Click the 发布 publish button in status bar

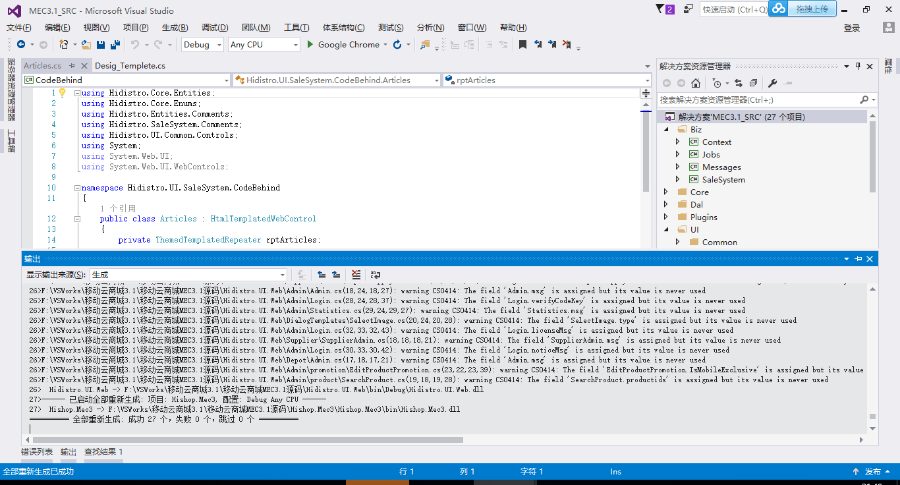(x=873, y=471)
